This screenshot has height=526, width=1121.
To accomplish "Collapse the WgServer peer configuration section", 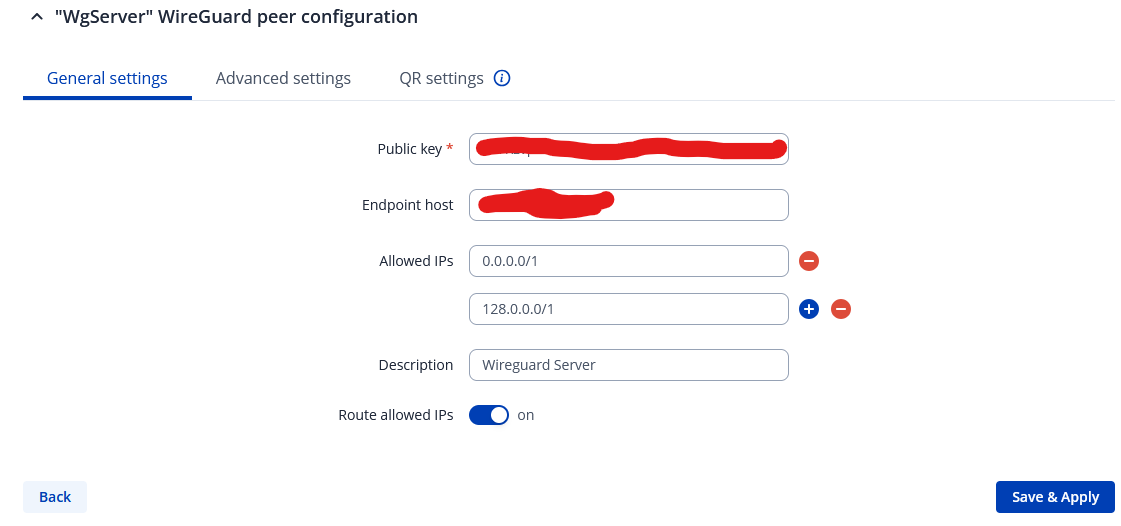I will point(37,17).
